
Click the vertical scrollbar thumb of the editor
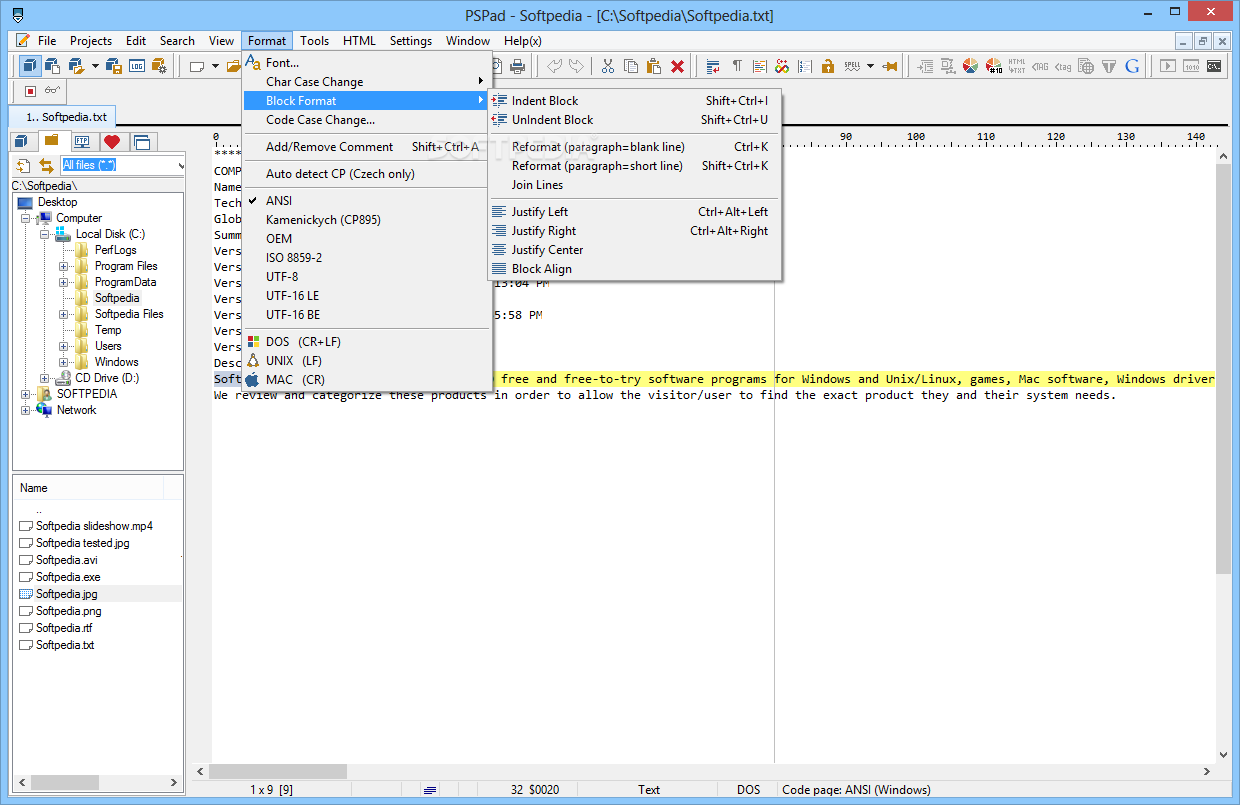click(x=1223, y=369)
